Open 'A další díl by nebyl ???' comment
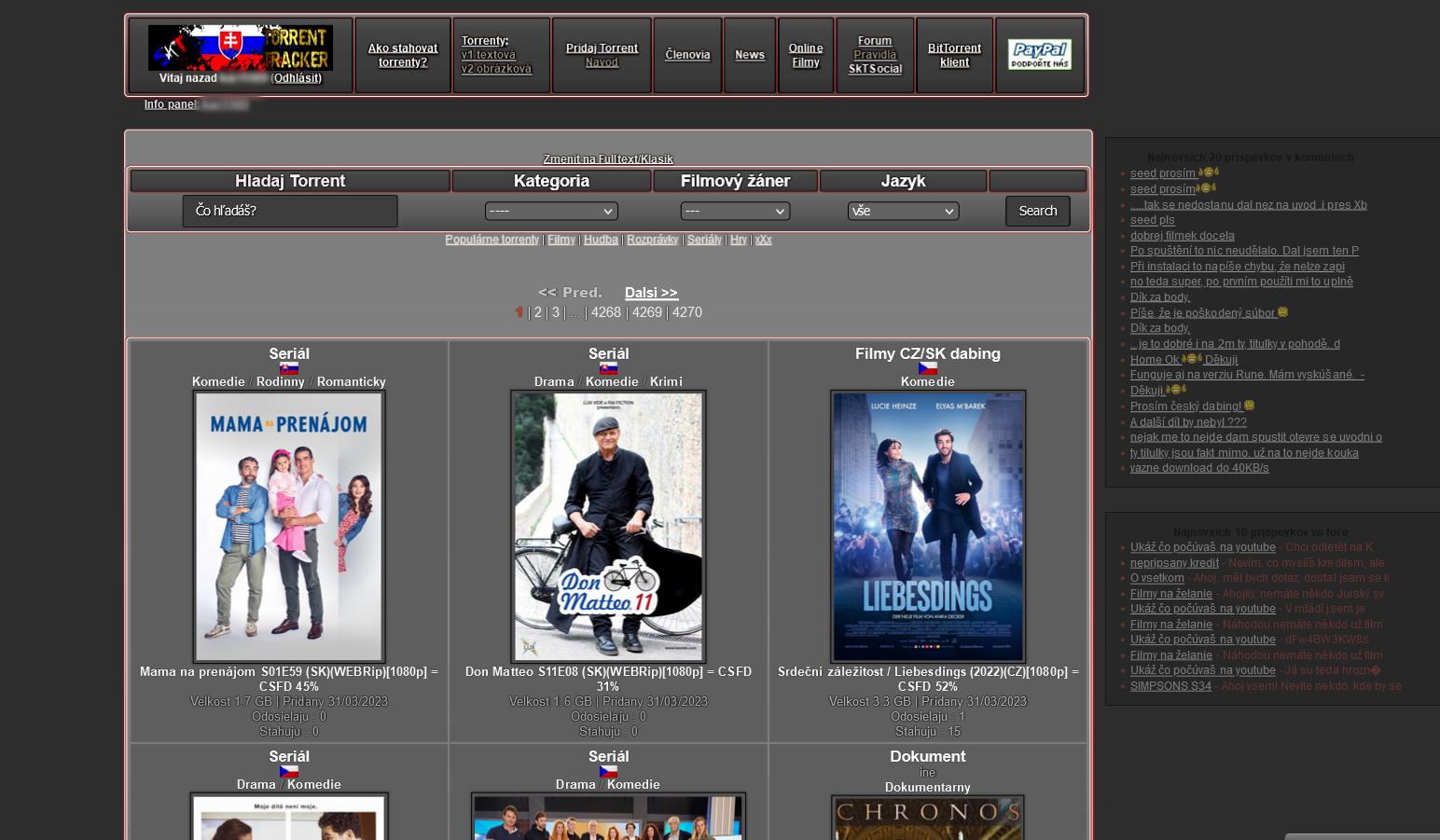 [1188, 422]
